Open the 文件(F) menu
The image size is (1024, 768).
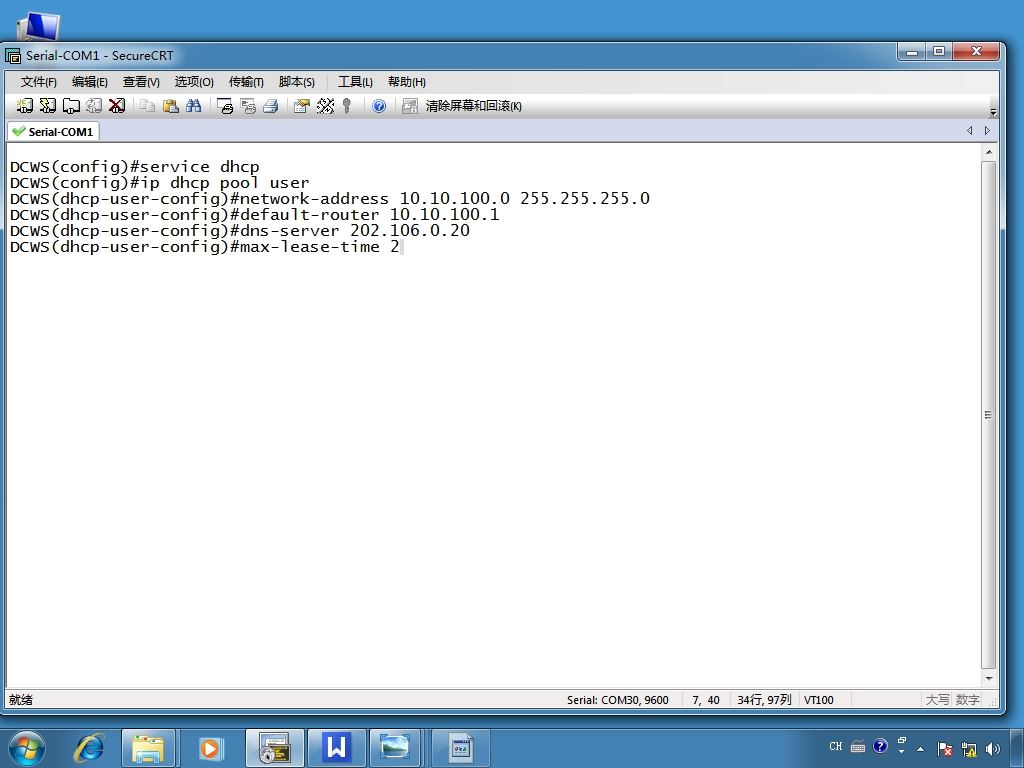click(39, 82)
